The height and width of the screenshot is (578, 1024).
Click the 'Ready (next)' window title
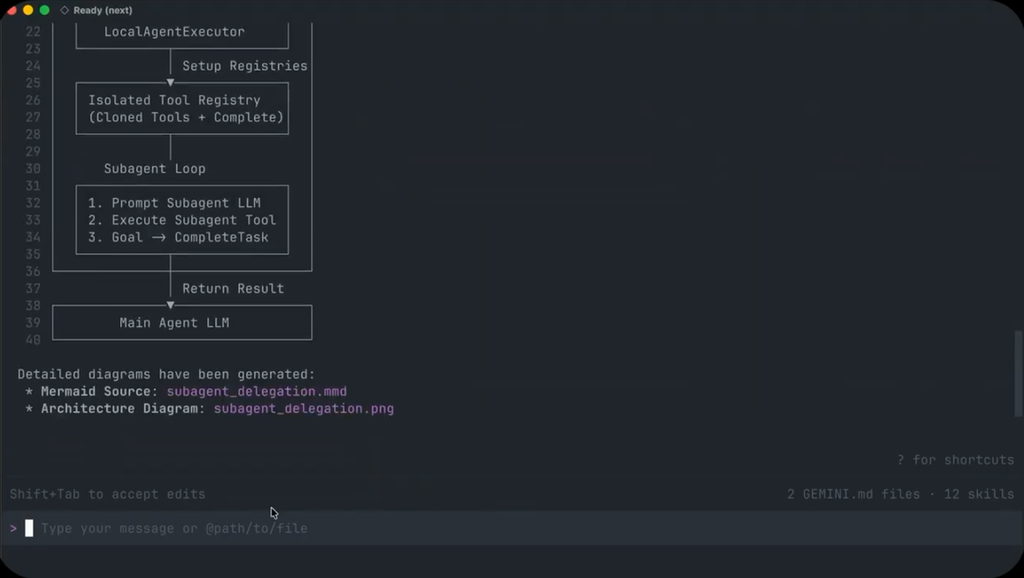click(x=103, y=10)
